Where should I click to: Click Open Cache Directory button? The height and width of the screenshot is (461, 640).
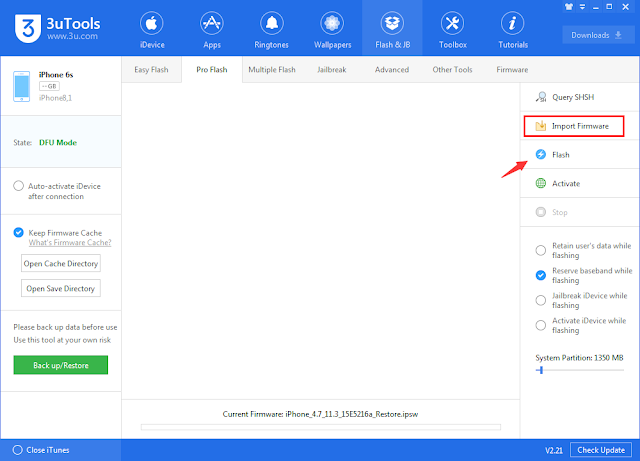coord(61,263)
